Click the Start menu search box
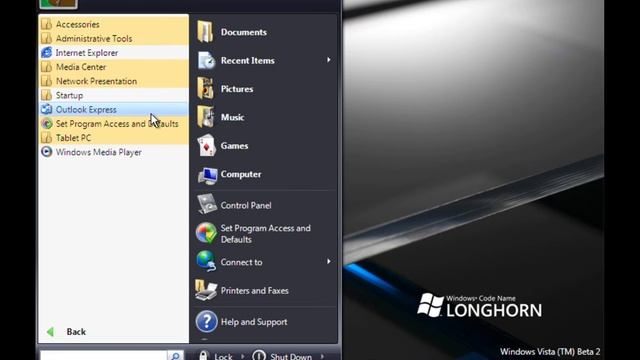This screenshot has height=360, width=640. tap(104, 356)
